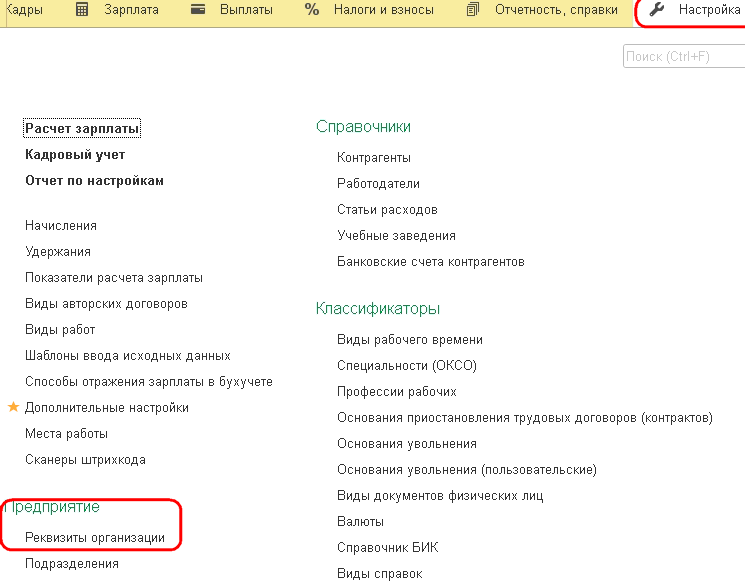The width and height of the screenshot is (745, 581).
Task: Open Основания приостановления трудовых договоров (контрактов)
Action: [525, 418]
